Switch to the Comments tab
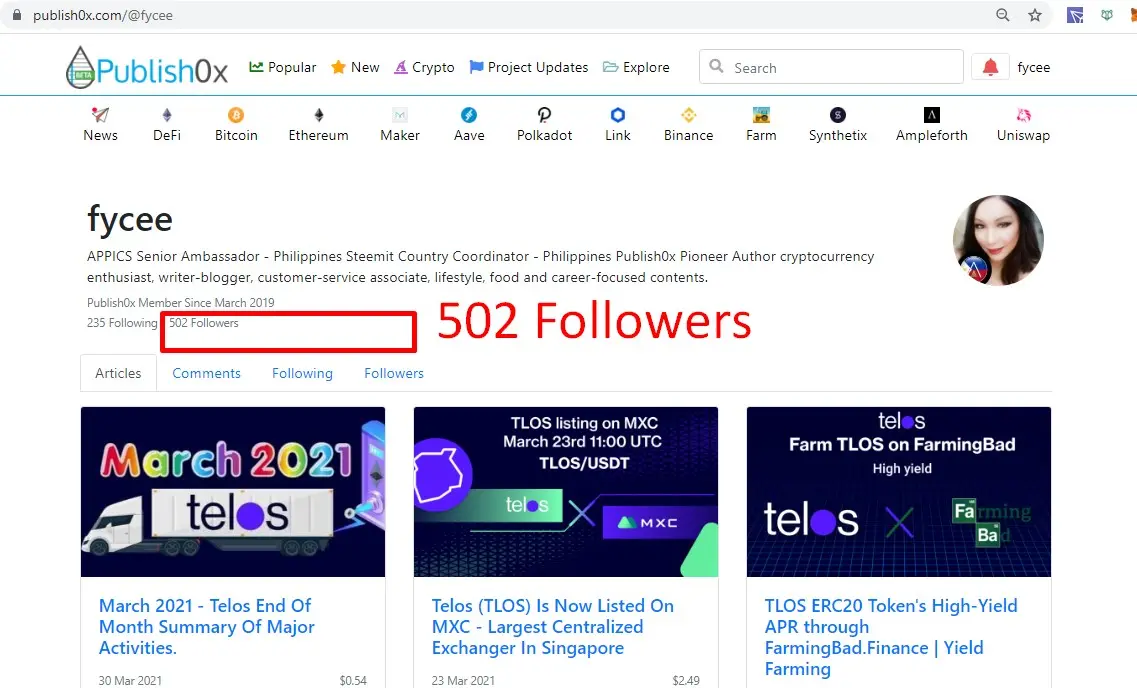Viewport: 1137px width, 688px height. (207, 373)
